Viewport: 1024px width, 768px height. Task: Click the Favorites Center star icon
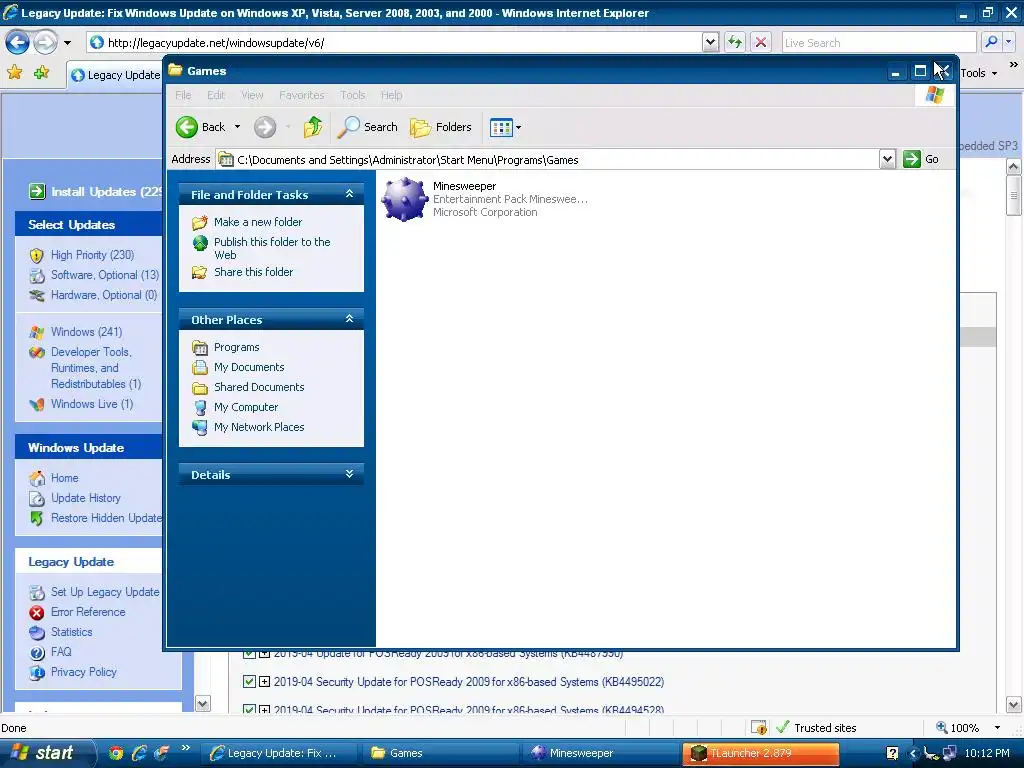14,72
